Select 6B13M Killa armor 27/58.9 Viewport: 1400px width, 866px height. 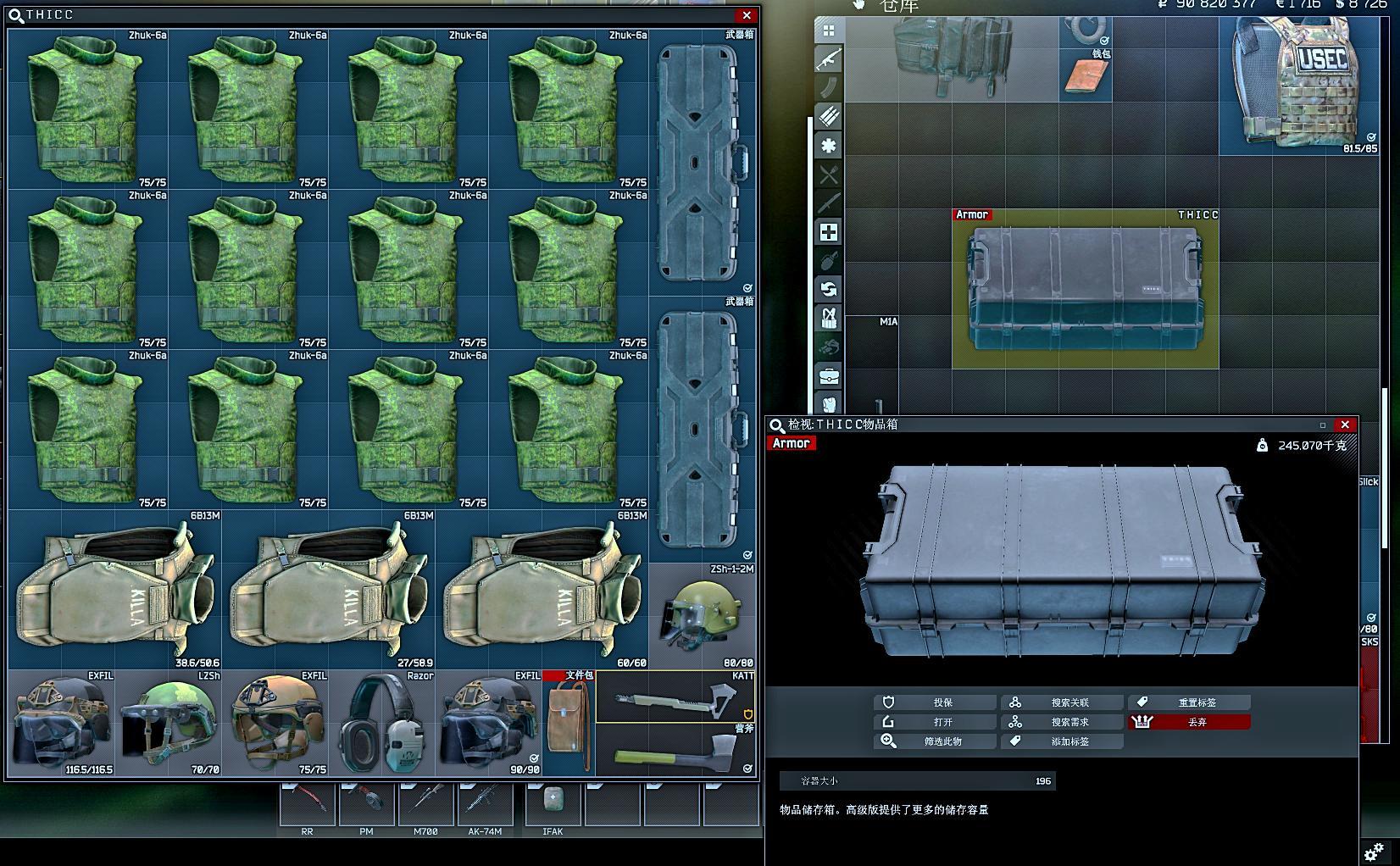329,590
